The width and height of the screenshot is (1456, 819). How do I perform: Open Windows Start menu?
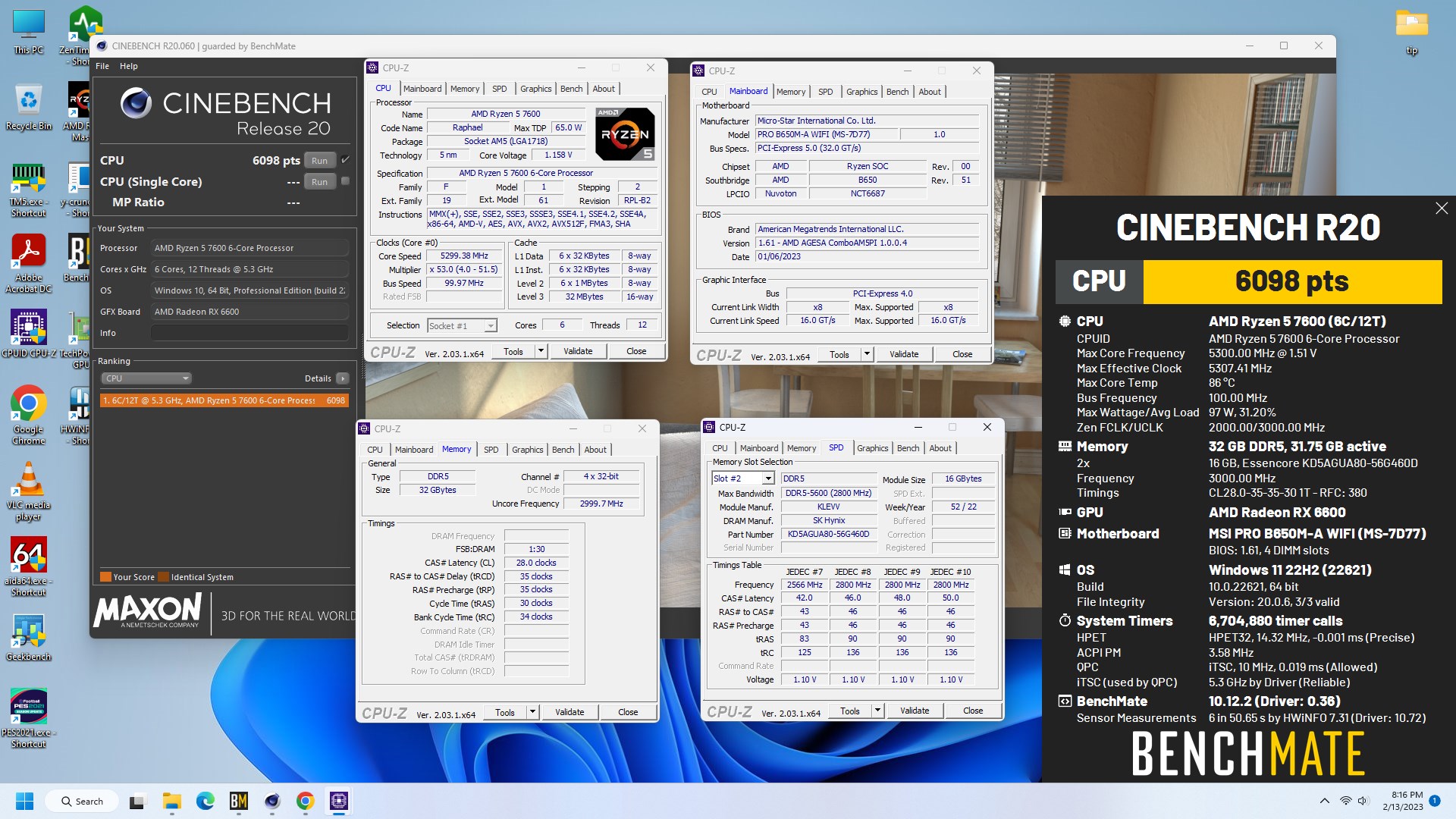[24, 801]
